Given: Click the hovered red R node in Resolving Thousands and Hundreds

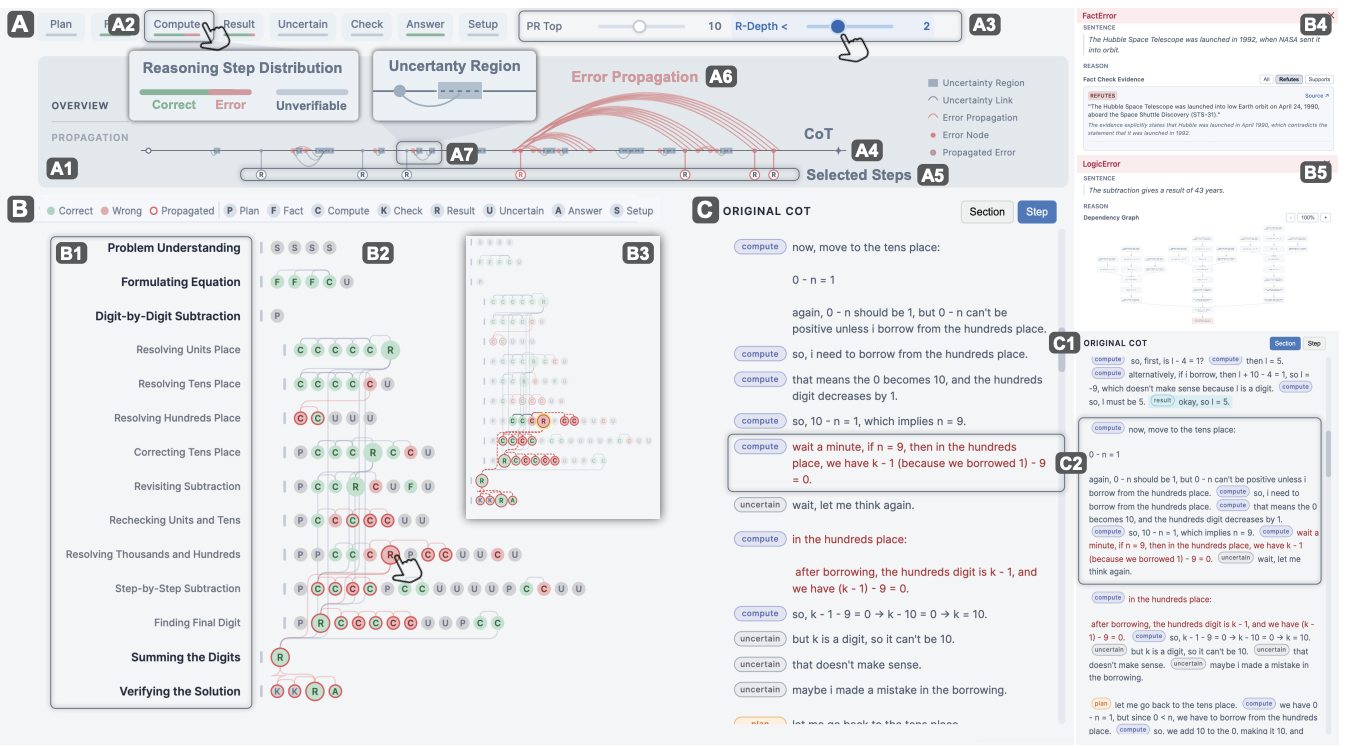Looking at the screenshot, I should pos(391,554).
